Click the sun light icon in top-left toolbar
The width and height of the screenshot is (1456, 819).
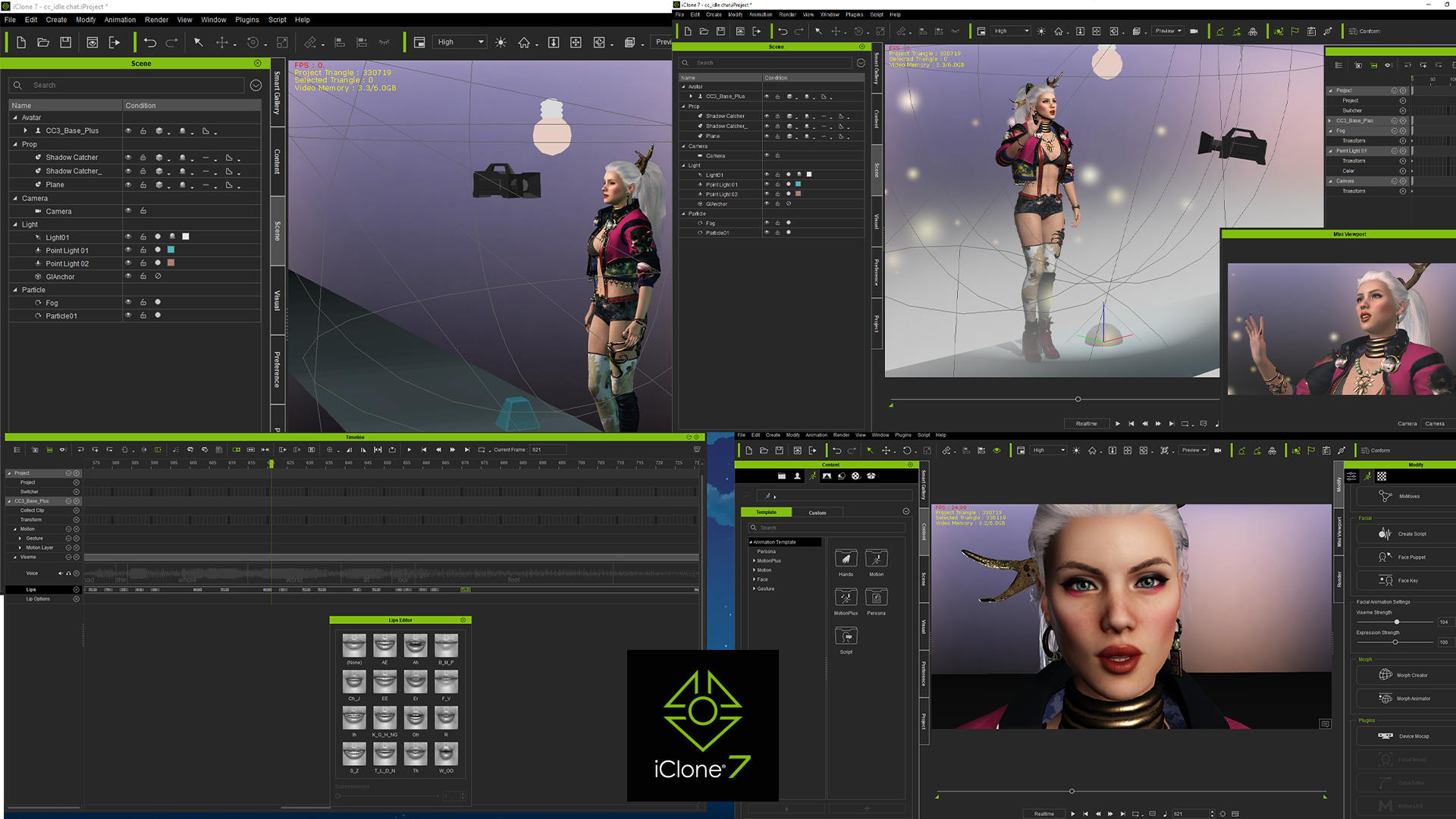pos(500,42)
